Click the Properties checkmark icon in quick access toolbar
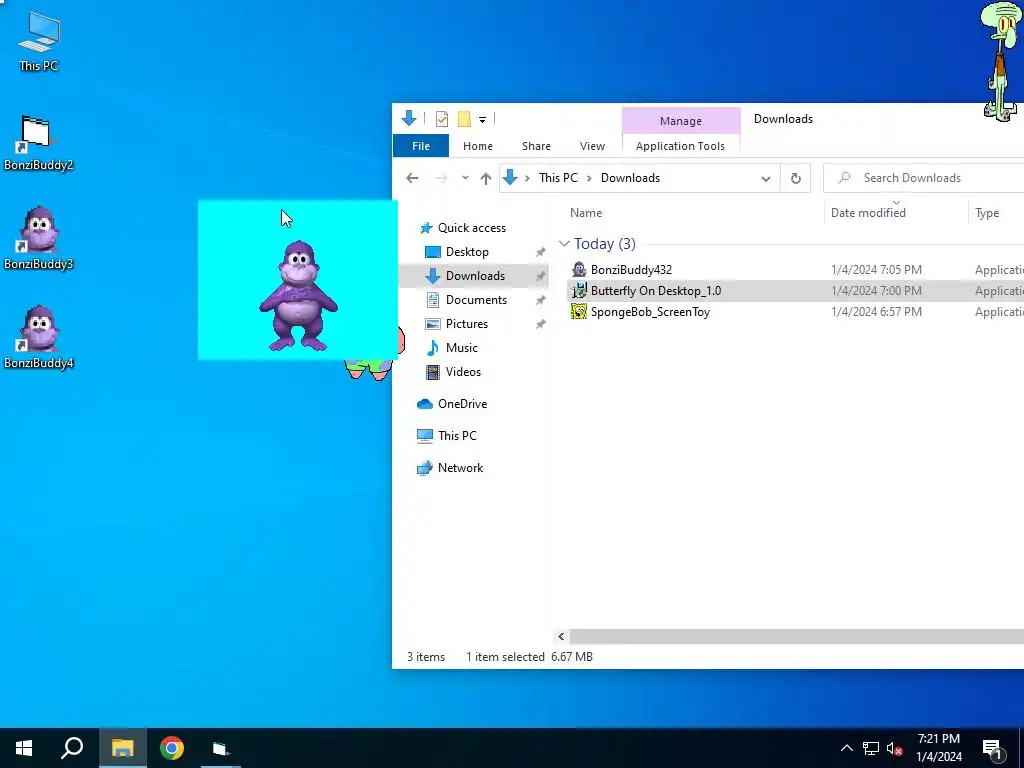This screenshot has height=768, width=1024. point(442,119)
